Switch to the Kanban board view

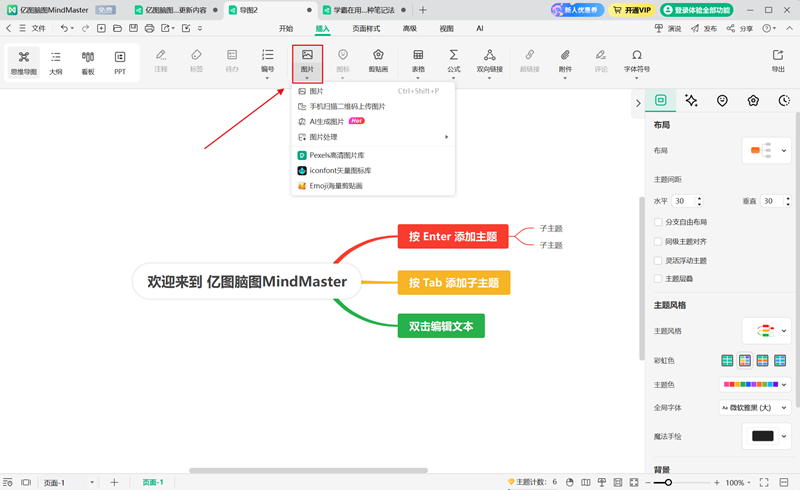(x=88, y=63)
